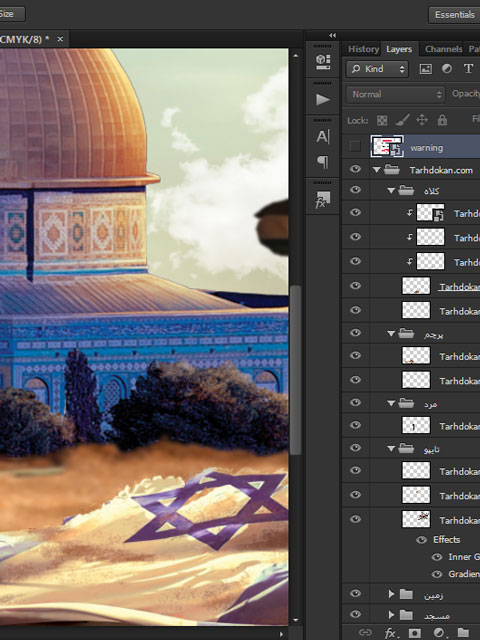This screenshot has width=480, height=640.
Task: Open the Kind filter dropdown
Action: tap(378, 69)
